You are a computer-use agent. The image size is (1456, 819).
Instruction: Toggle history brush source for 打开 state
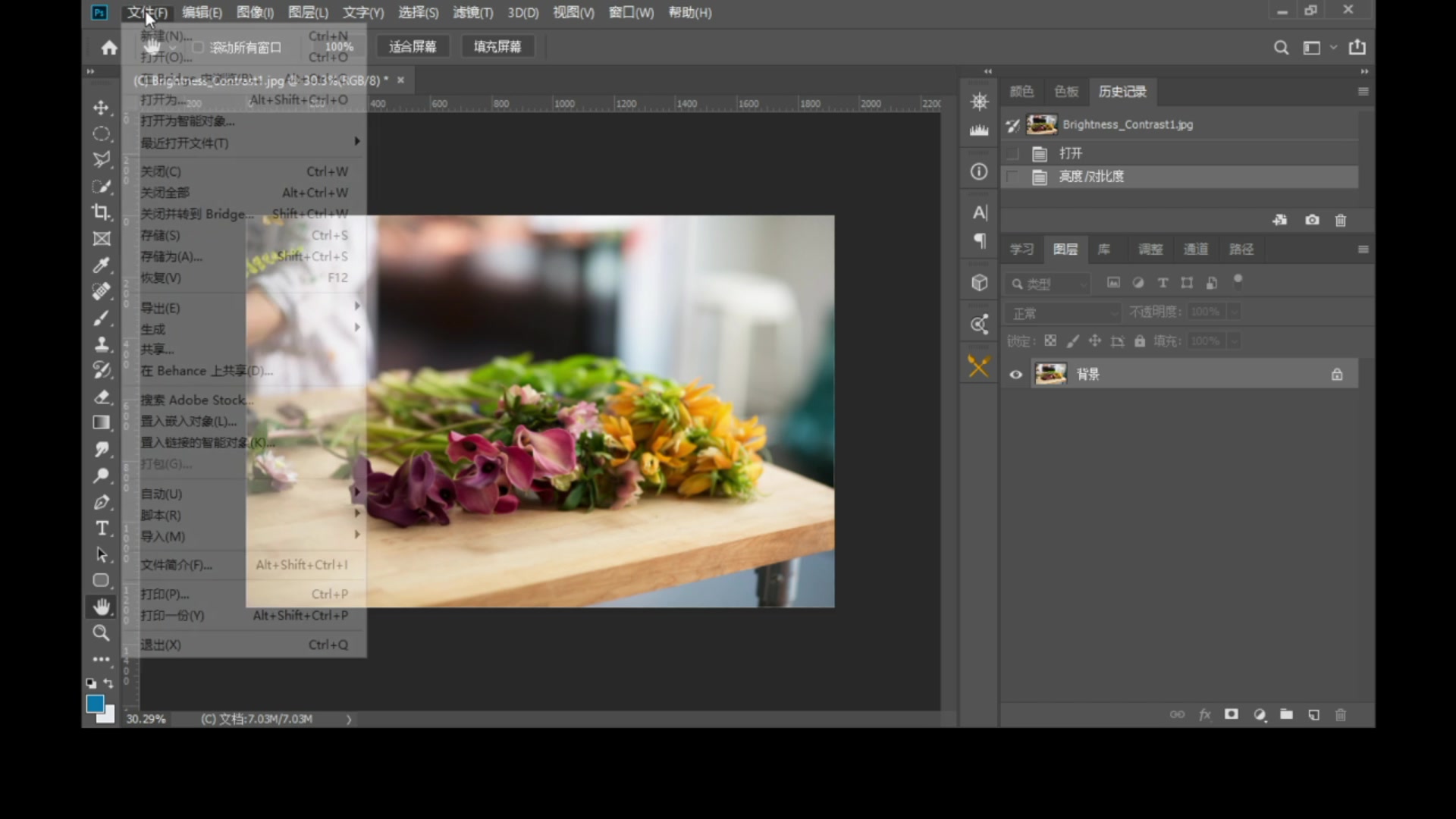(1012, 154)
